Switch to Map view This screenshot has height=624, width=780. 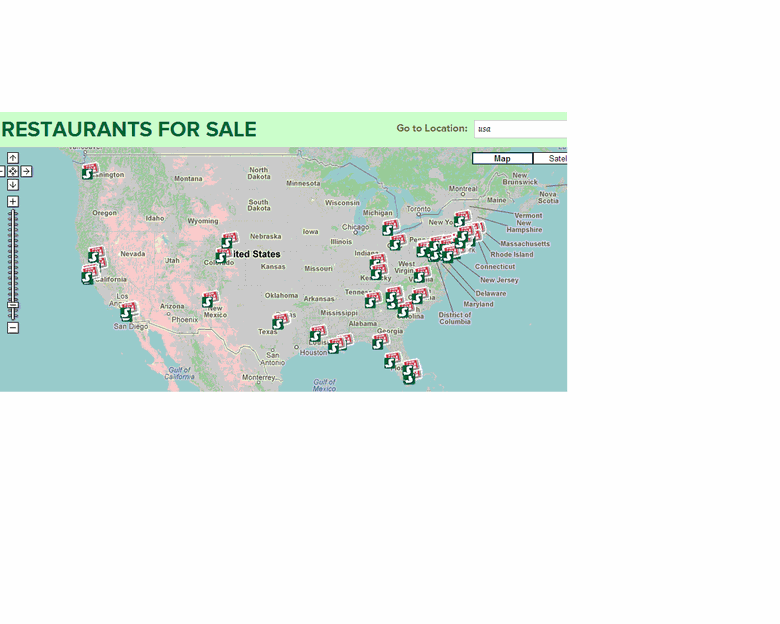pyautogui.click(x=502, y=159)
